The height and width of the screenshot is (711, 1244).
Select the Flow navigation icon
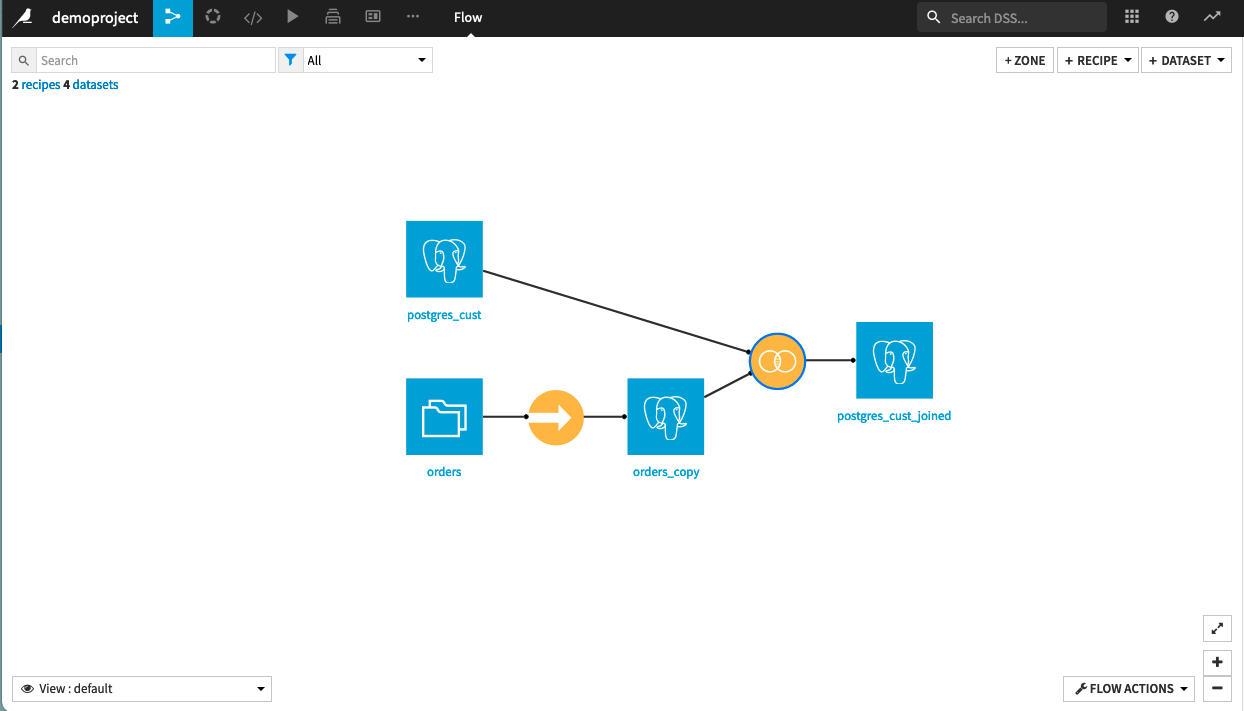[x=172, y=17]
